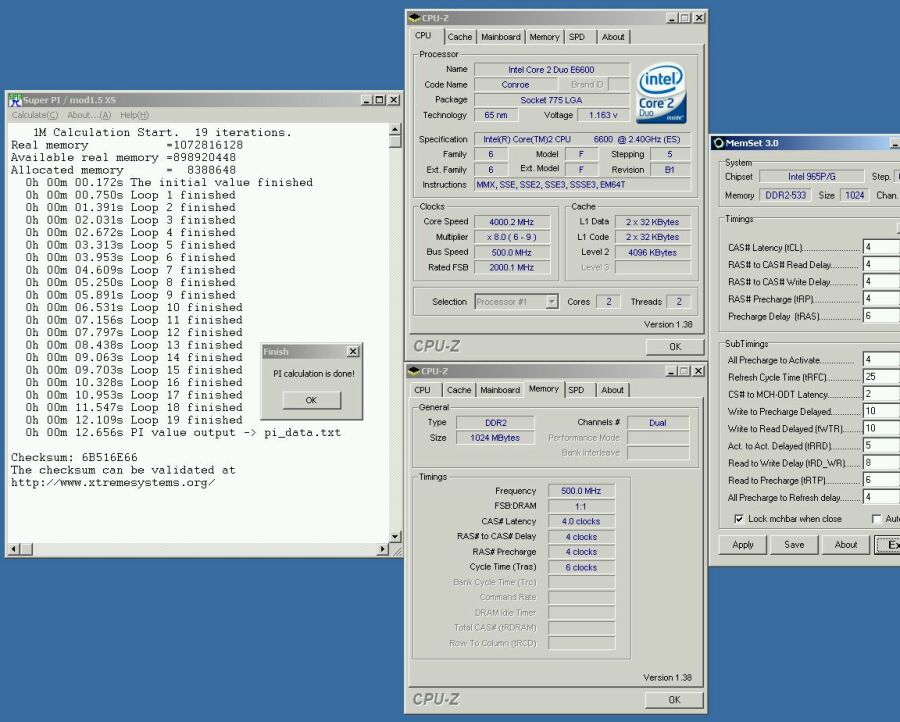Image resolution: width=900 pixels, height=722 pixels.
Task: Open the Help menu in Super PI
Action: pos(134,115)
